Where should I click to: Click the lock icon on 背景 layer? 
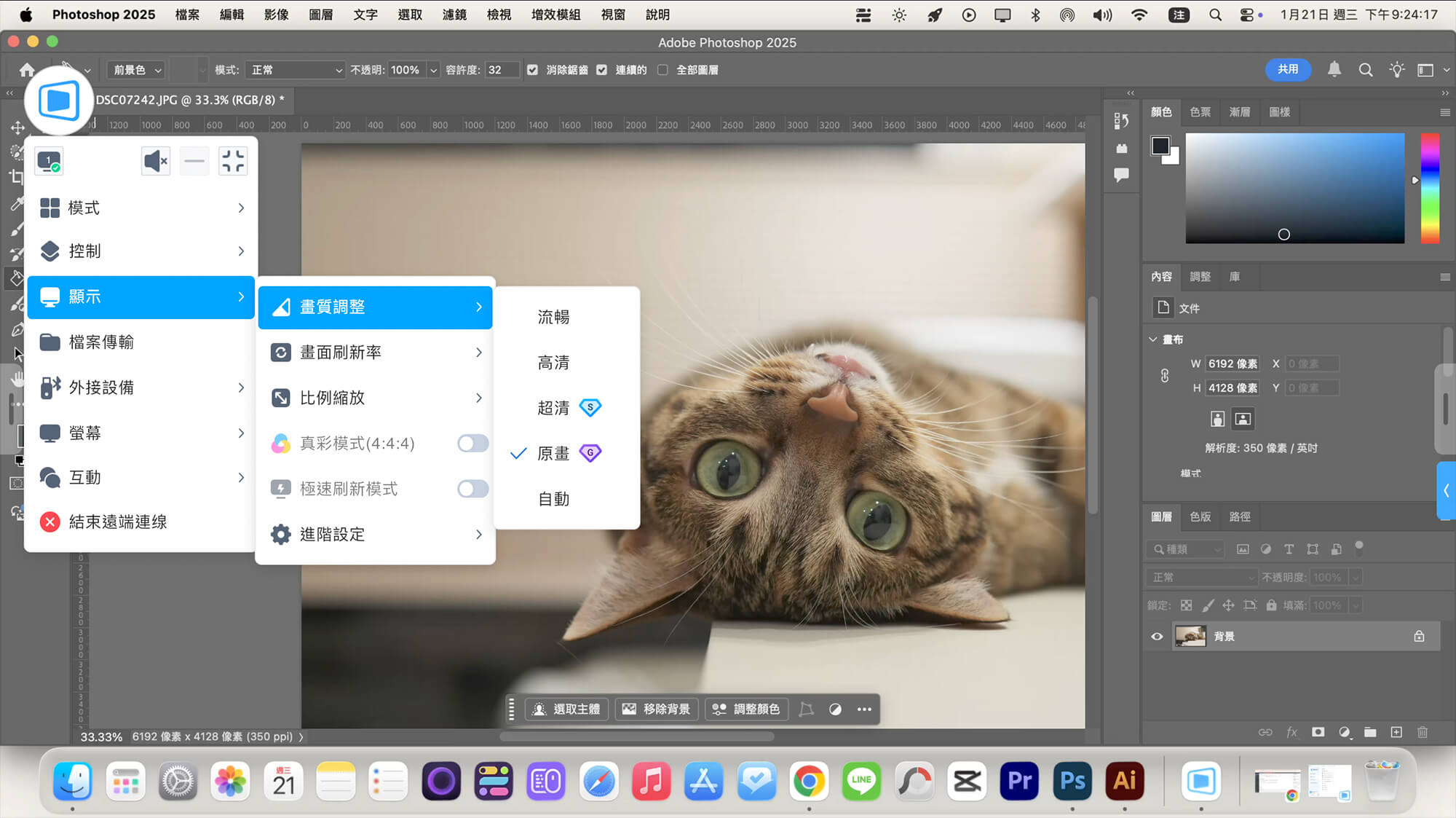pos(1419,637)
